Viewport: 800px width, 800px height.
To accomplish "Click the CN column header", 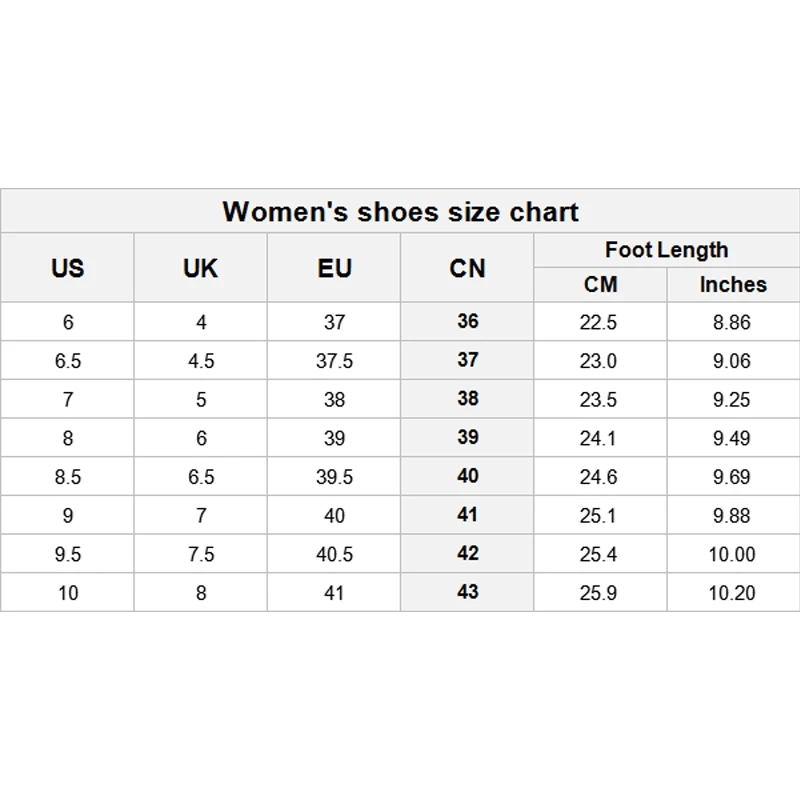I will [467, 268].
